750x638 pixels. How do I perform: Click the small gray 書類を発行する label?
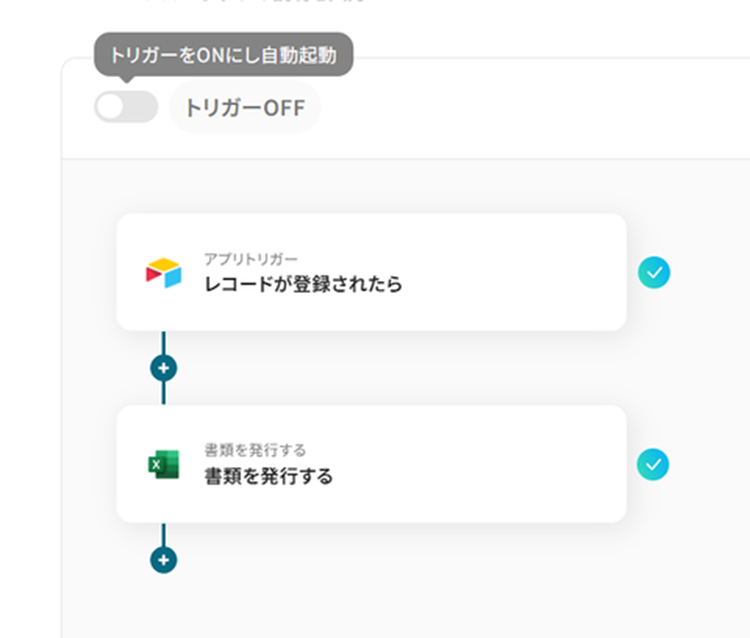255,450
